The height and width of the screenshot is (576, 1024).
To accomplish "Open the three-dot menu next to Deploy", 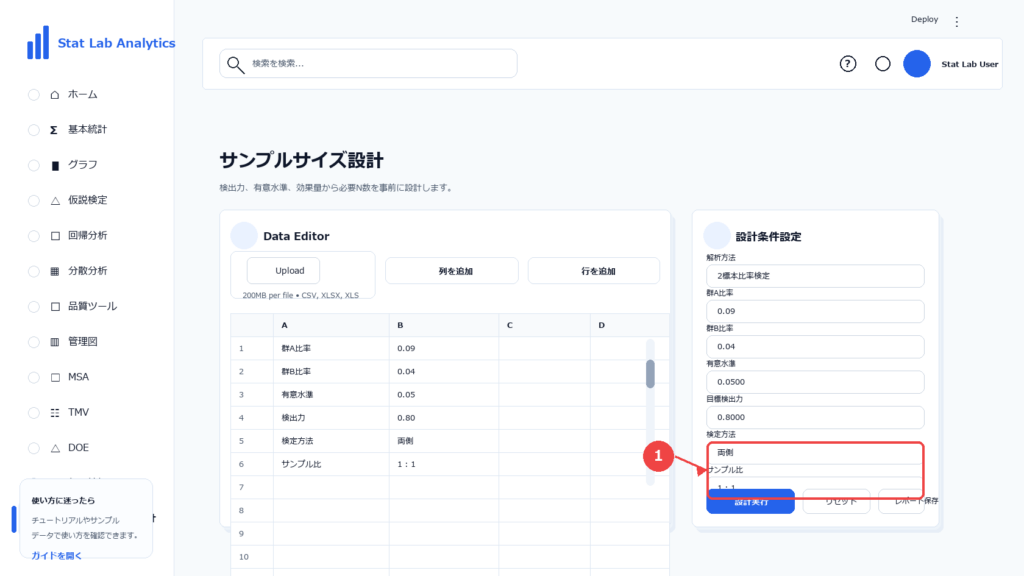I will coord(957,22).
